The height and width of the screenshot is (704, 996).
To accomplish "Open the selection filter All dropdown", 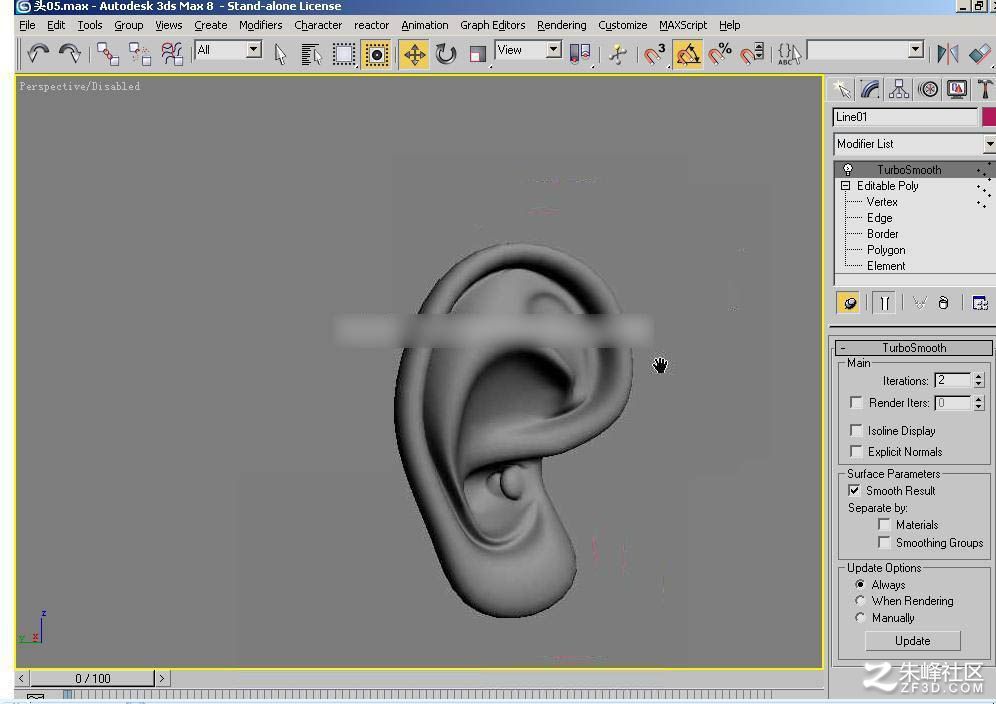I will click(x=253, y=50).
